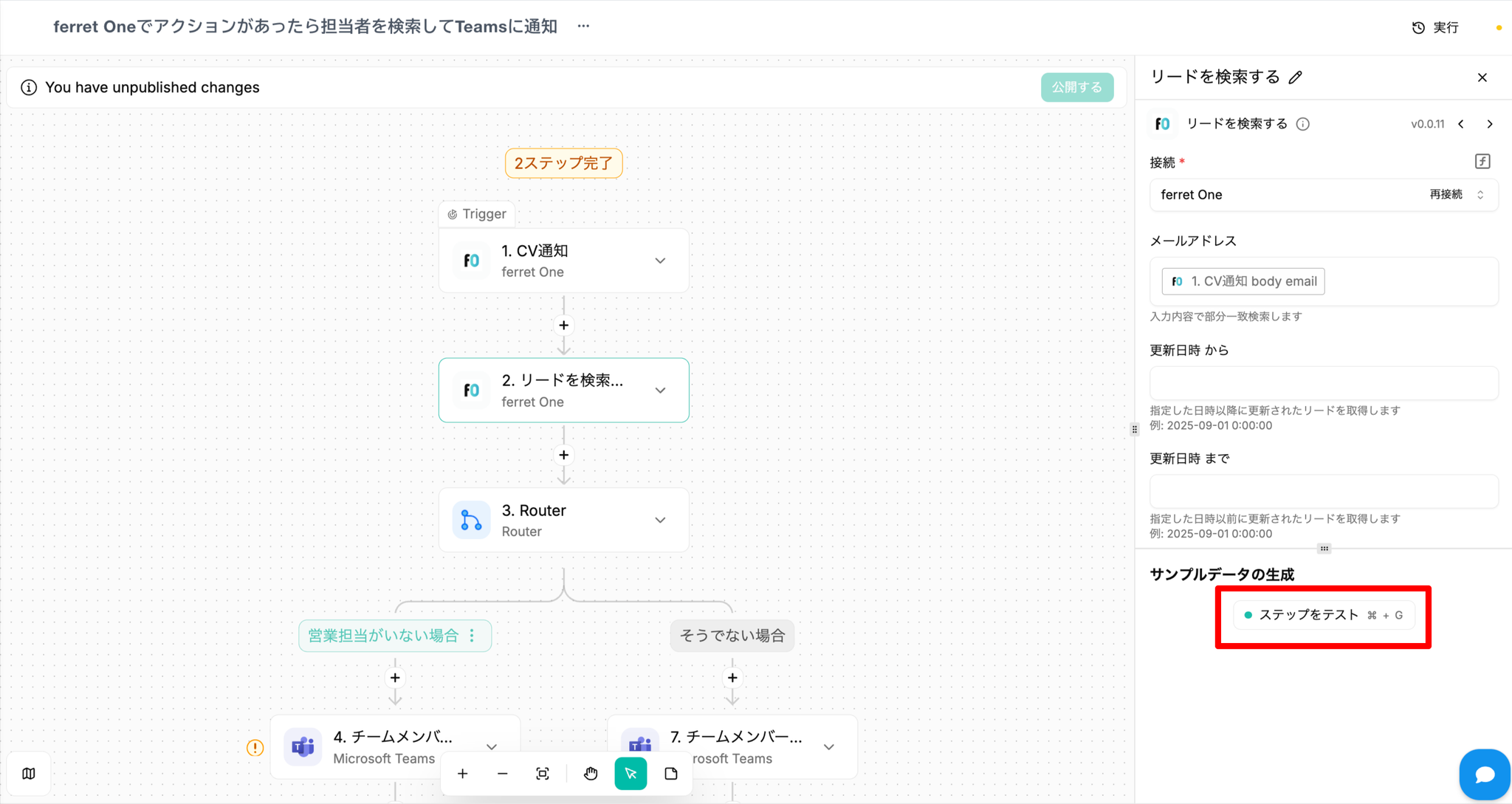Select the hand pan tool

click(591, 774)
